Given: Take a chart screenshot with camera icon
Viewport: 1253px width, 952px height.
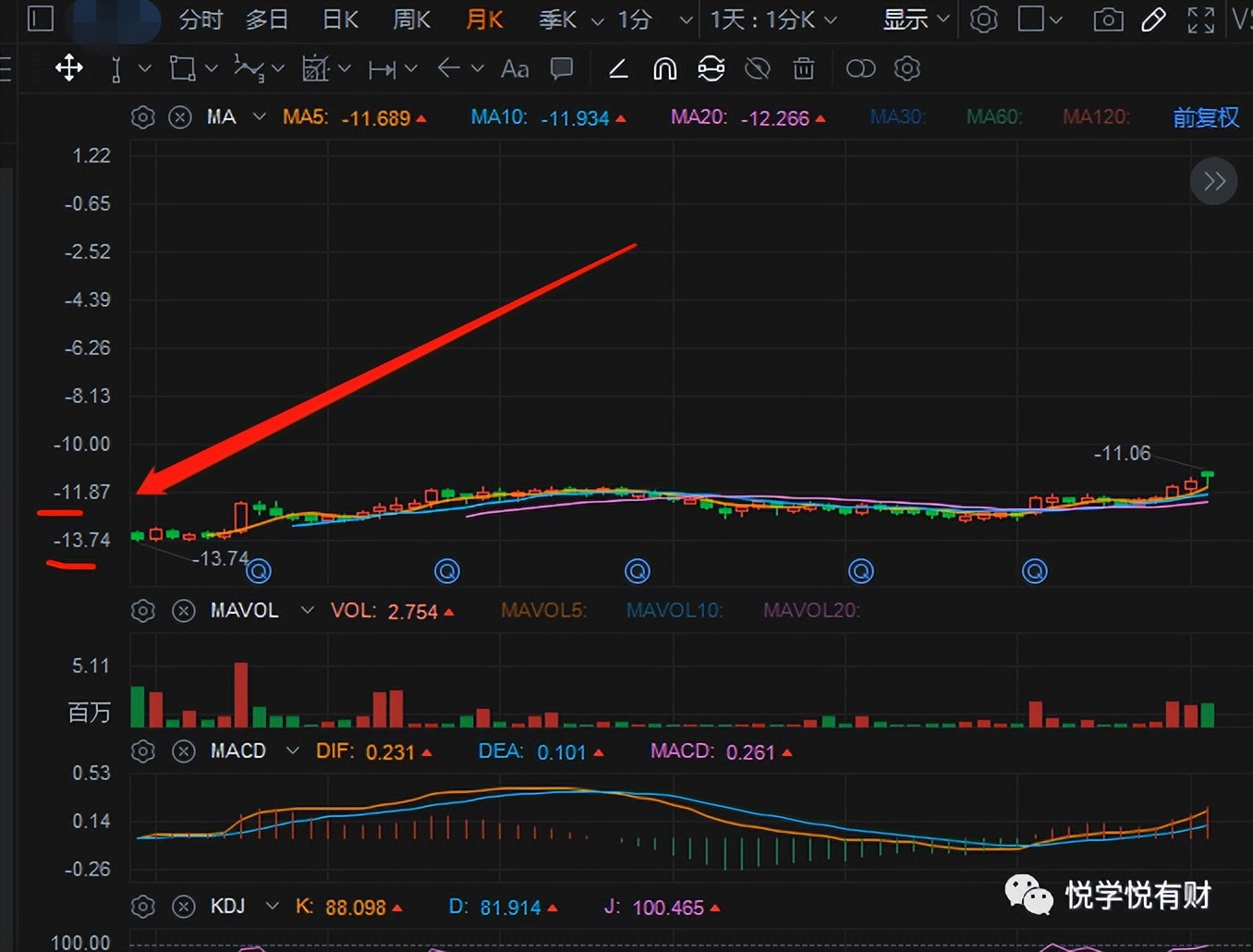Looking at the screenshot, I should [x=1108, y=19].
